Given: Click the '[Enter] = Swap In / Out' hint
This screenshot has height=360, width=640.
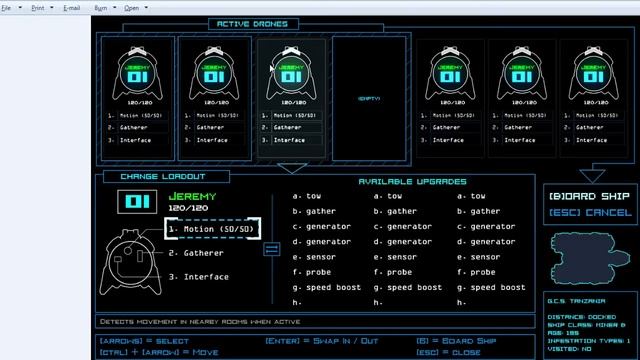Looking at the screenshot, I should pyautogui.click(x=322, y=341).
